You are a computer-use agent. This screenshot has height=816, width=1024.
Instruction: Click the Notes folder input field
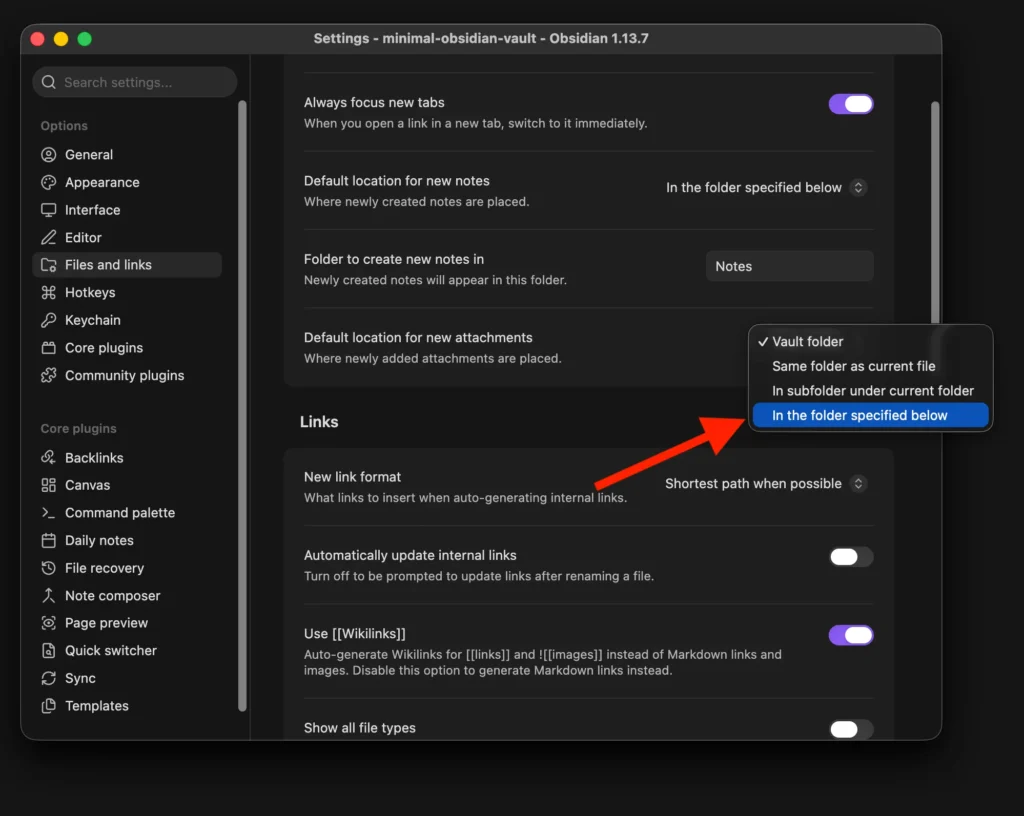point(790,266)
